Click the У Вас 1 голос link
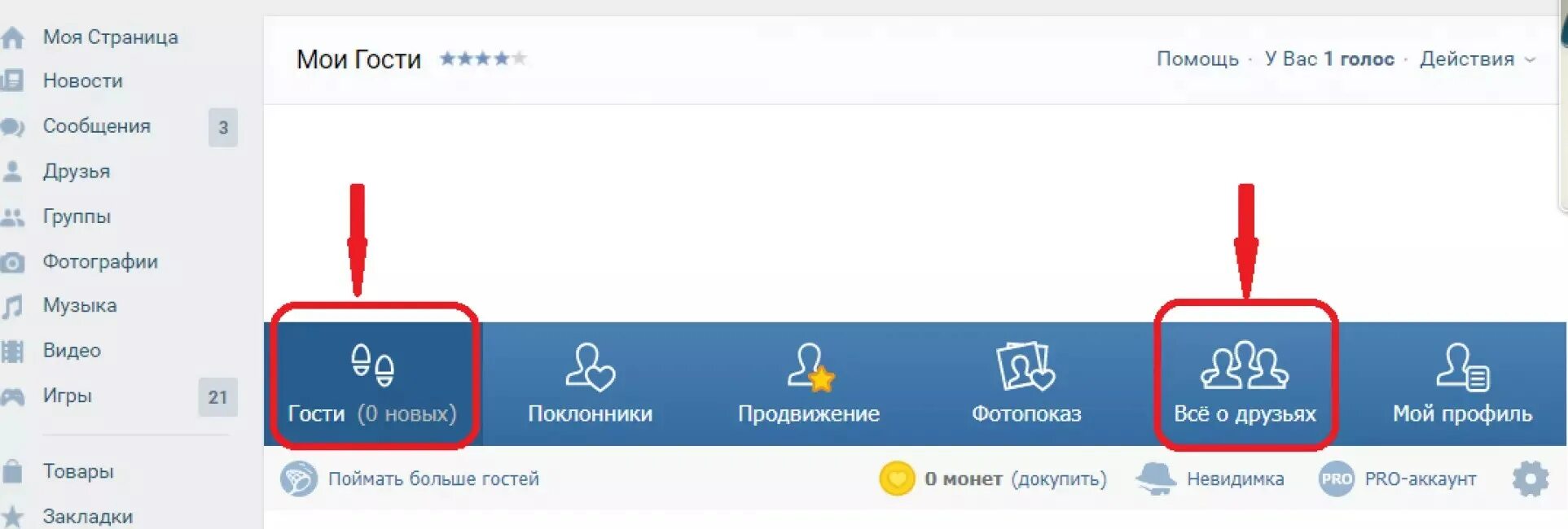Viewport: 1568px width, 529px height. click(1329, 59)
